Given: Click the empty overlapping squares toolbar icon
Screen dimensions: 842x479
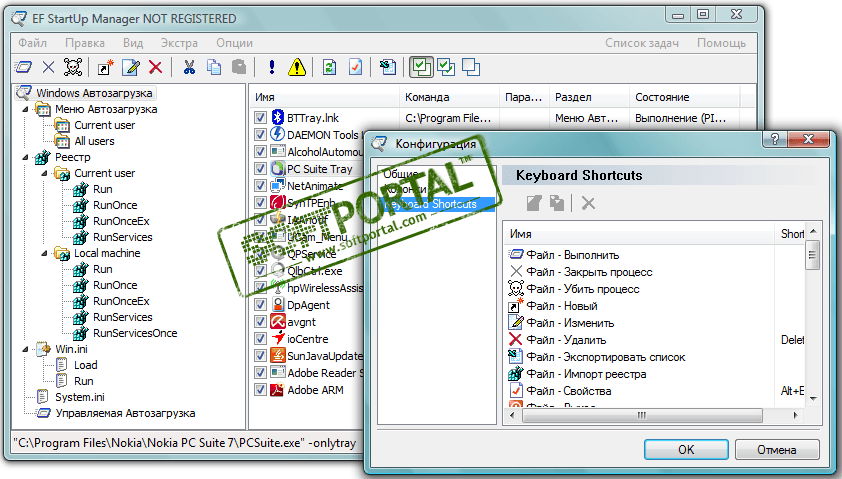Looking at the screenshot, I should pos(471,67).
